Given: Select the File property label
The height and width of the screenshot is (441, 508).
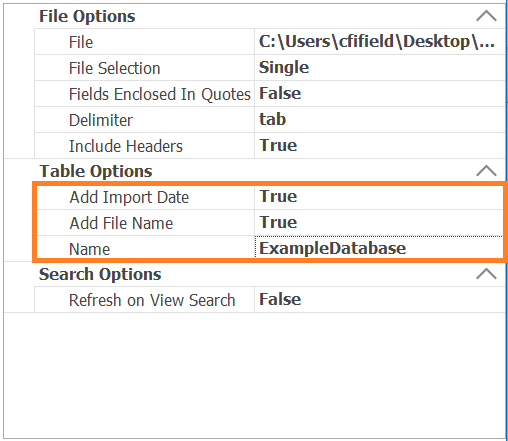Looking at the screenshot, I should point(81,42).
